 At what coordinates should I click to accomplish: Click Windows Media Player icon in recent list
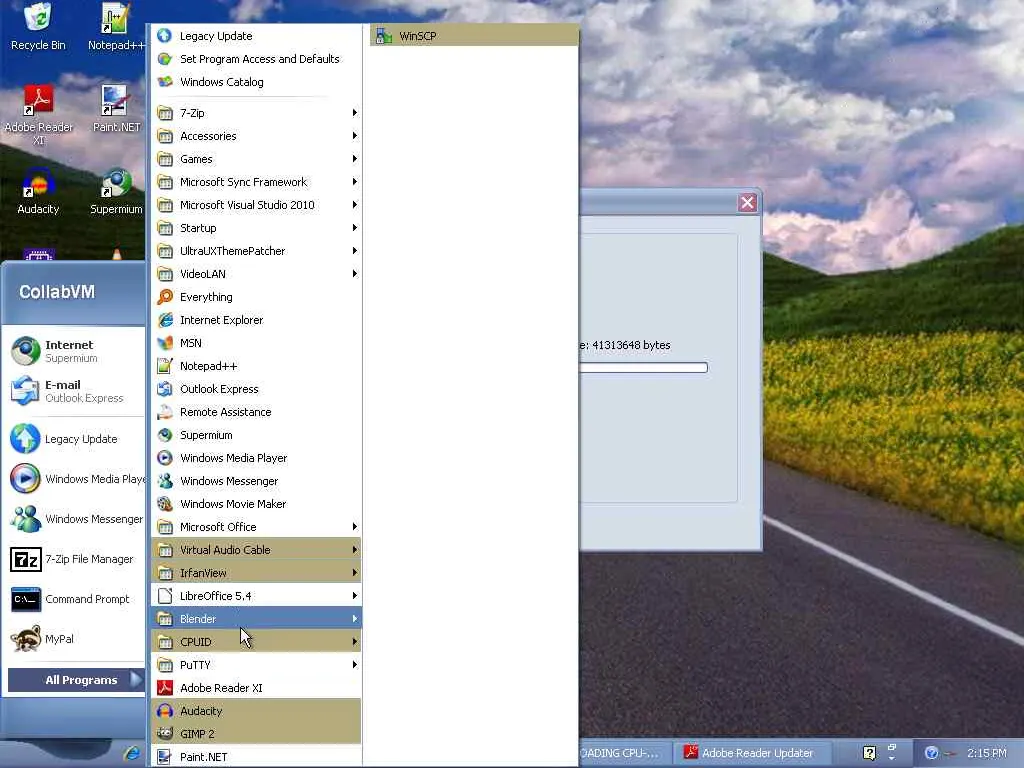25,479
